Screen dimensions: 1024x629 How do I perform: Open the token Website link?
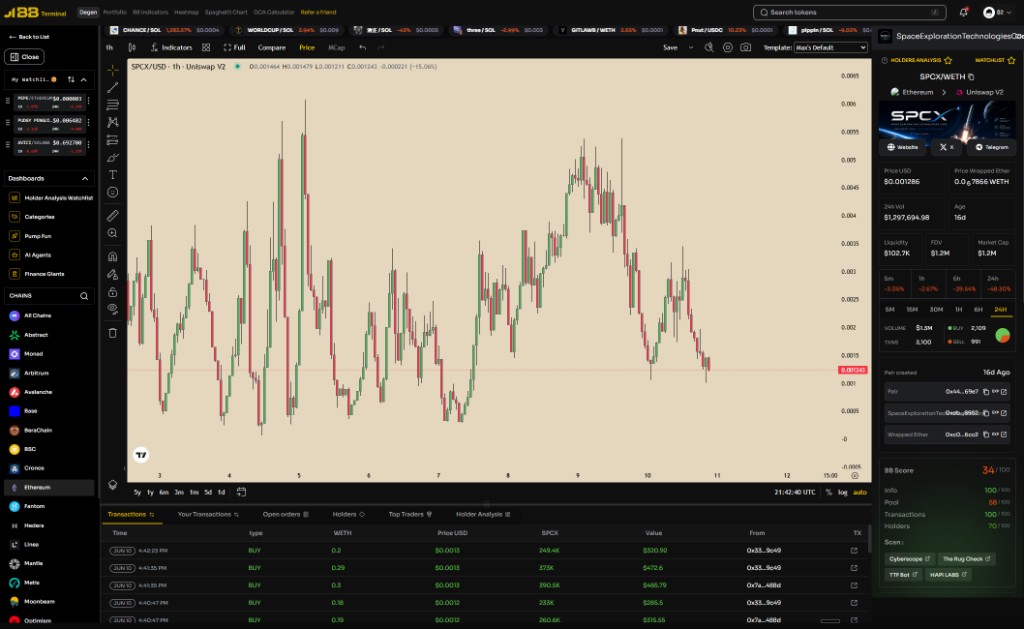902,147
